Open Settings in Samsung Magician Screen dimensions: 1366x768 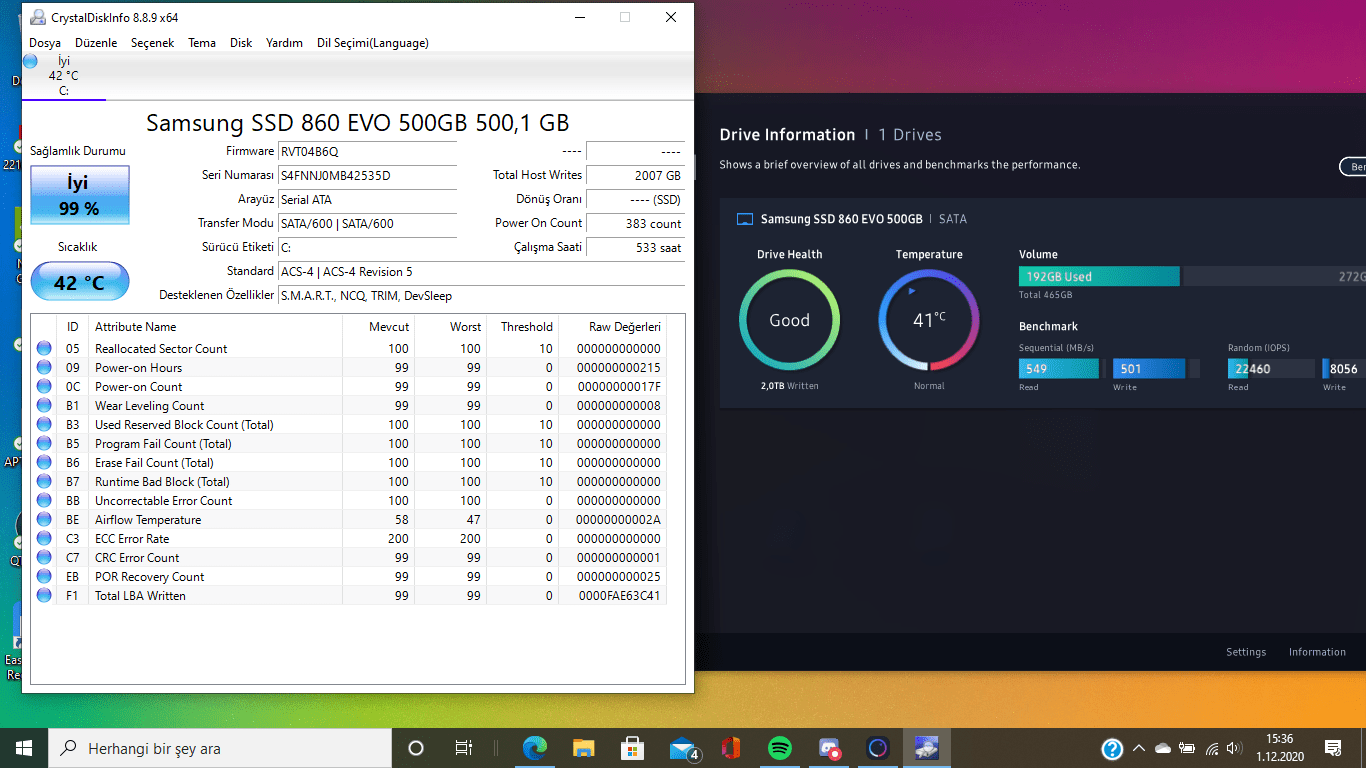tap(1246, 652)
